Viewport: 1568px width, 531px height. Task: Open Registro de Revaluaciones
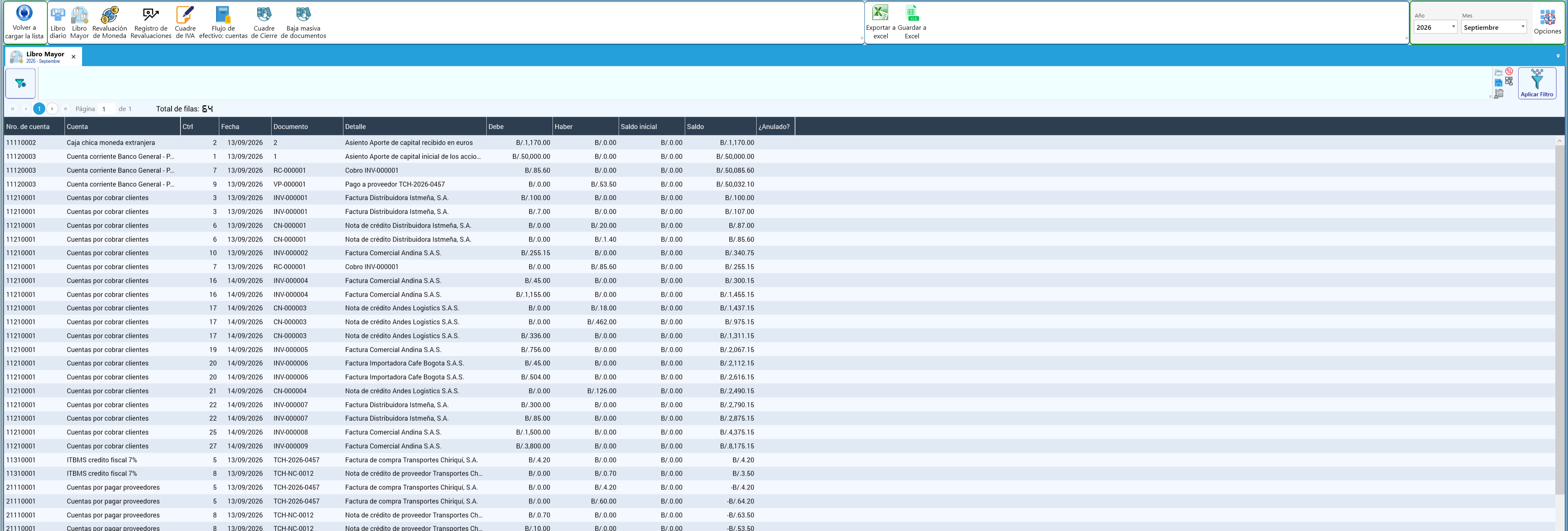coord(151,23)
